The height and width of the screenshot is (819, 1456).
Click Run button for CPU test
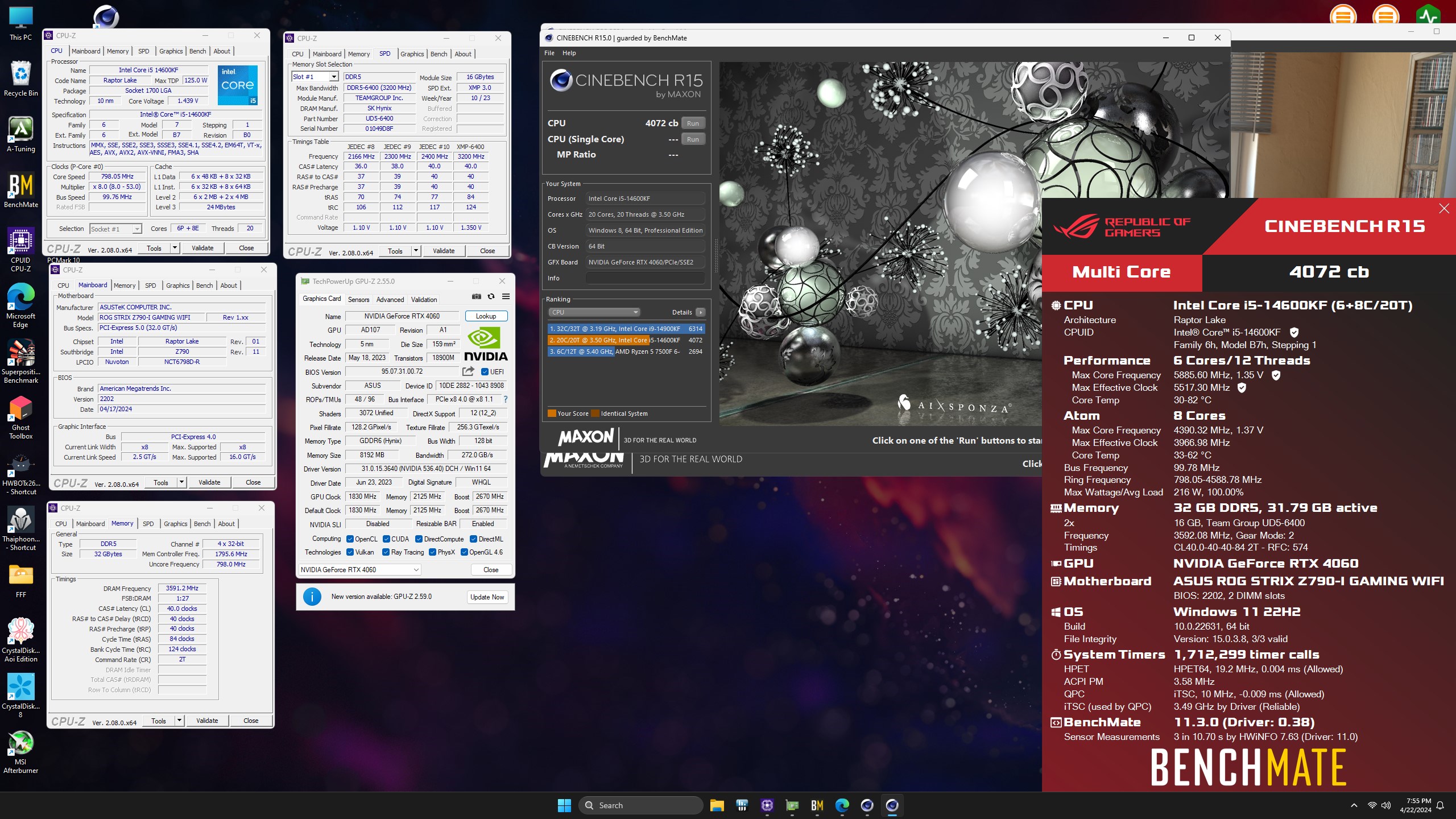coord(693,123)
